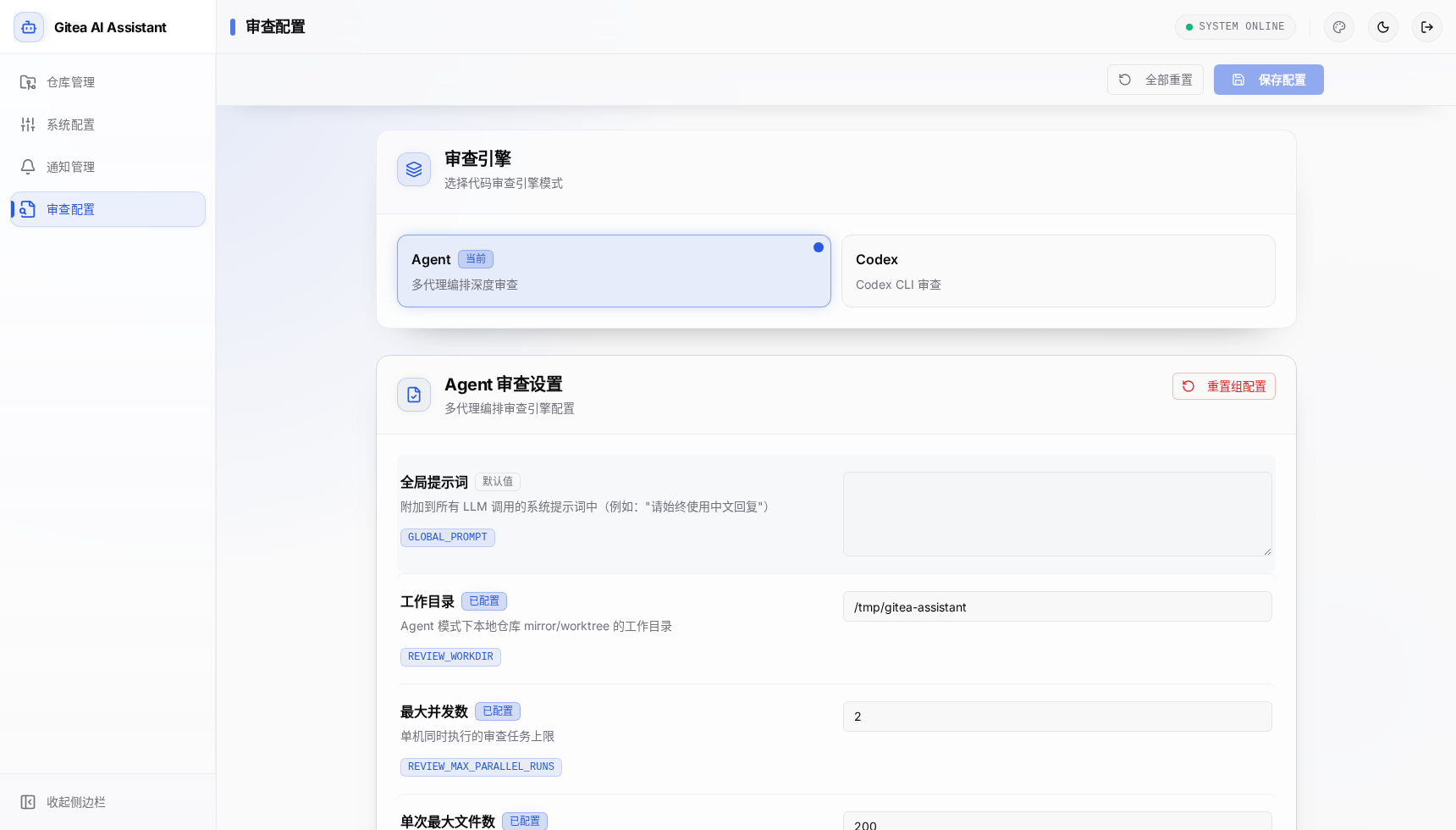Click the 单次最大文件数 input showing 200
Screen dimensions: 1456x830
(x=1057, y=822)
